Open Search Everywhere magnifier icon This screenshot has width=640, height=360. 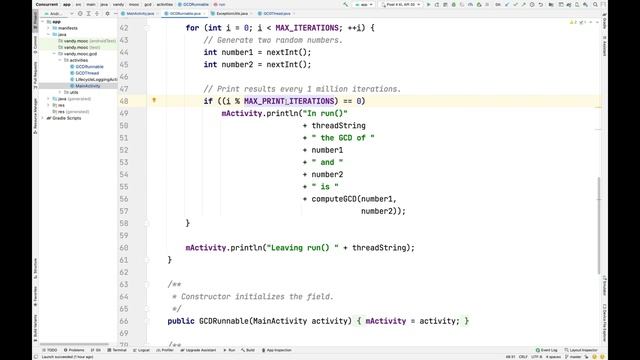coord(595,4)
